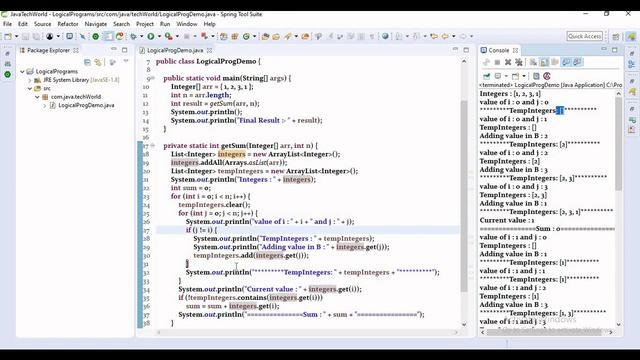Click the Console horizontal scrollbar
The image size is (640, 360).
tap(544, 332)
